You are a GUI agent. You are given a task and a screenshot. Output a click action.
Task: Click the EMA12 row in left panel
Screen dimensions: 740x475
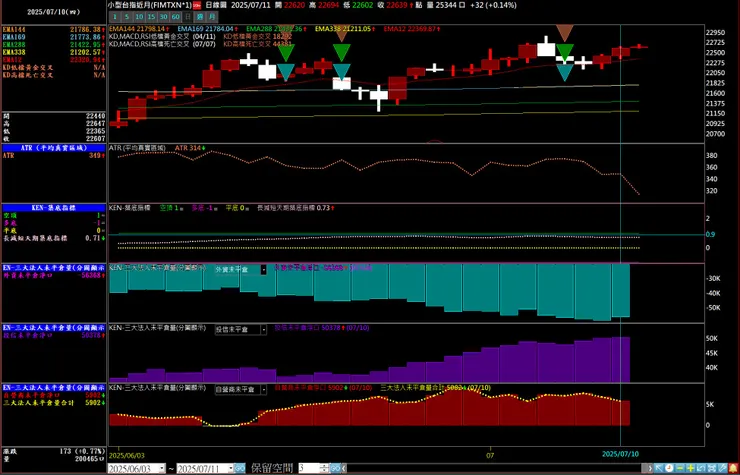point(54,60)
